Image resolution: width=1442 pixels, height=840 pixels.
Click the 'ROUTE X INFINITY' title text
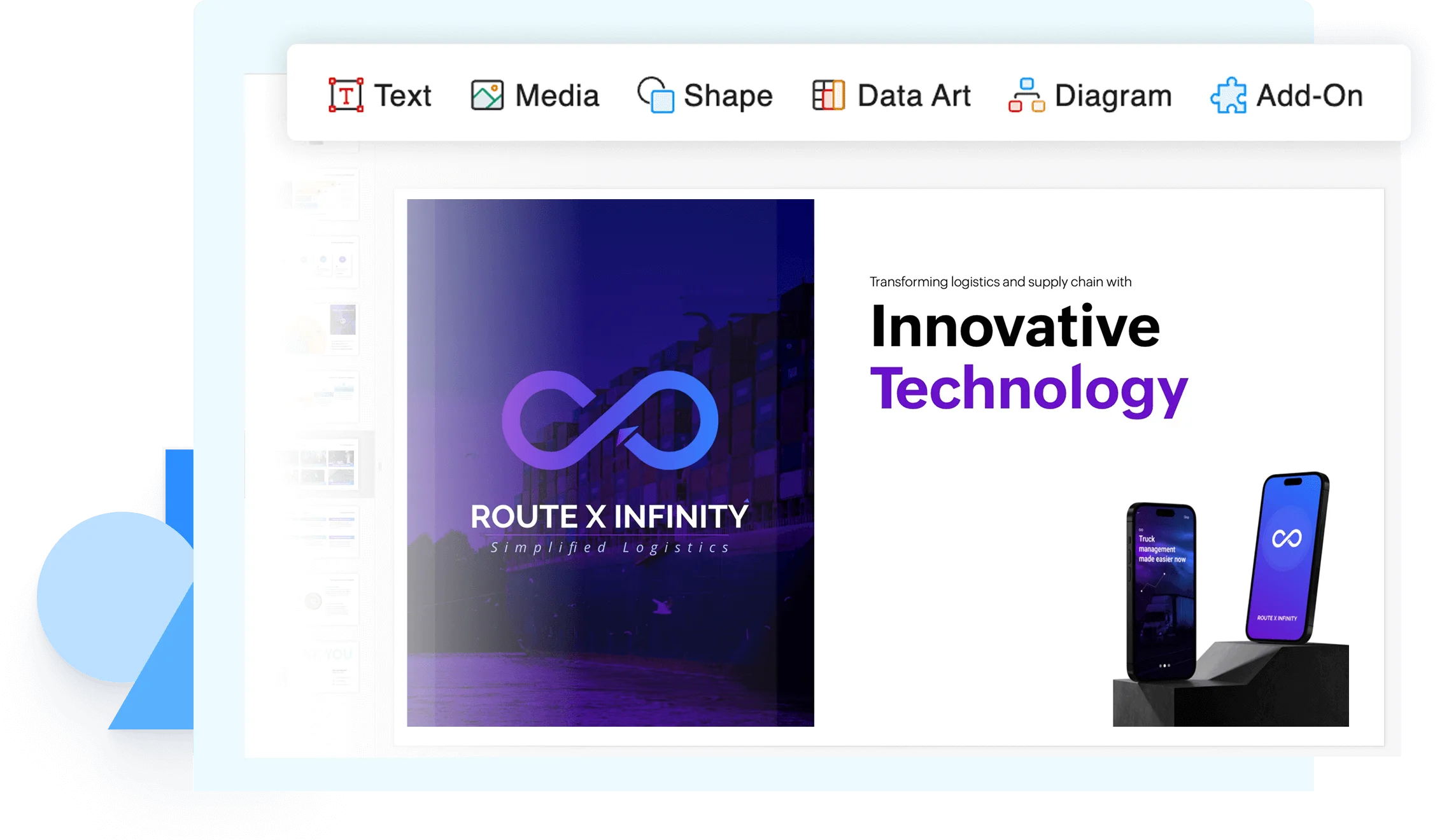click(x=609, y=517)
